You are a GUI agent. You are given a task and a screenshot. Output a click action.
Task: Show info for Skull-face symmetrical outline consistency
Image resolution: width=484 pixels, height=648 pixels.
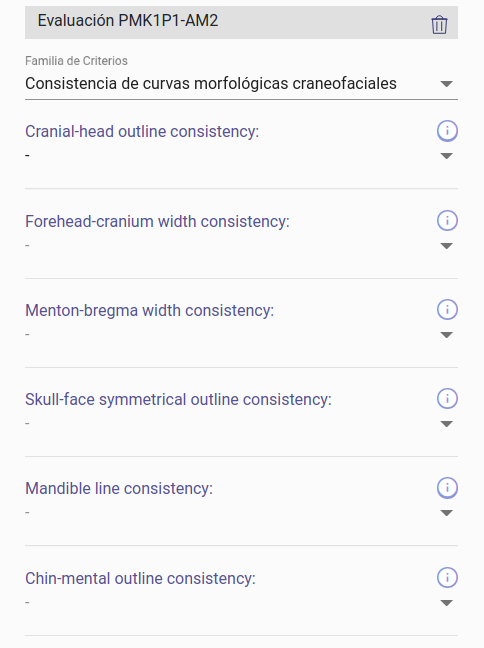tap(447, 399)
